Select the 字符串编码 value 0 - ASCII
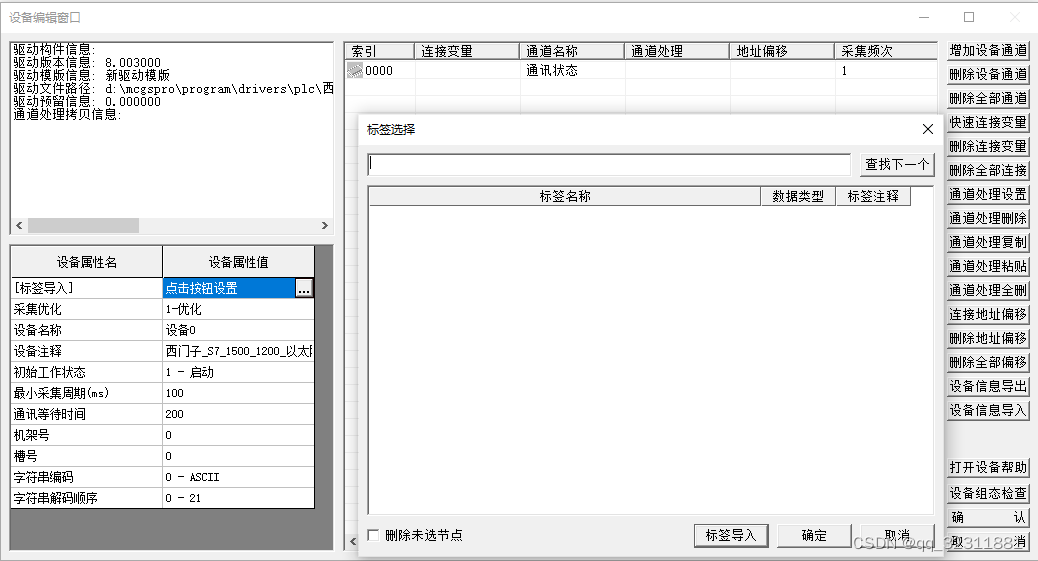Viewport: 1038px width, 561px height. coord(238,477)
